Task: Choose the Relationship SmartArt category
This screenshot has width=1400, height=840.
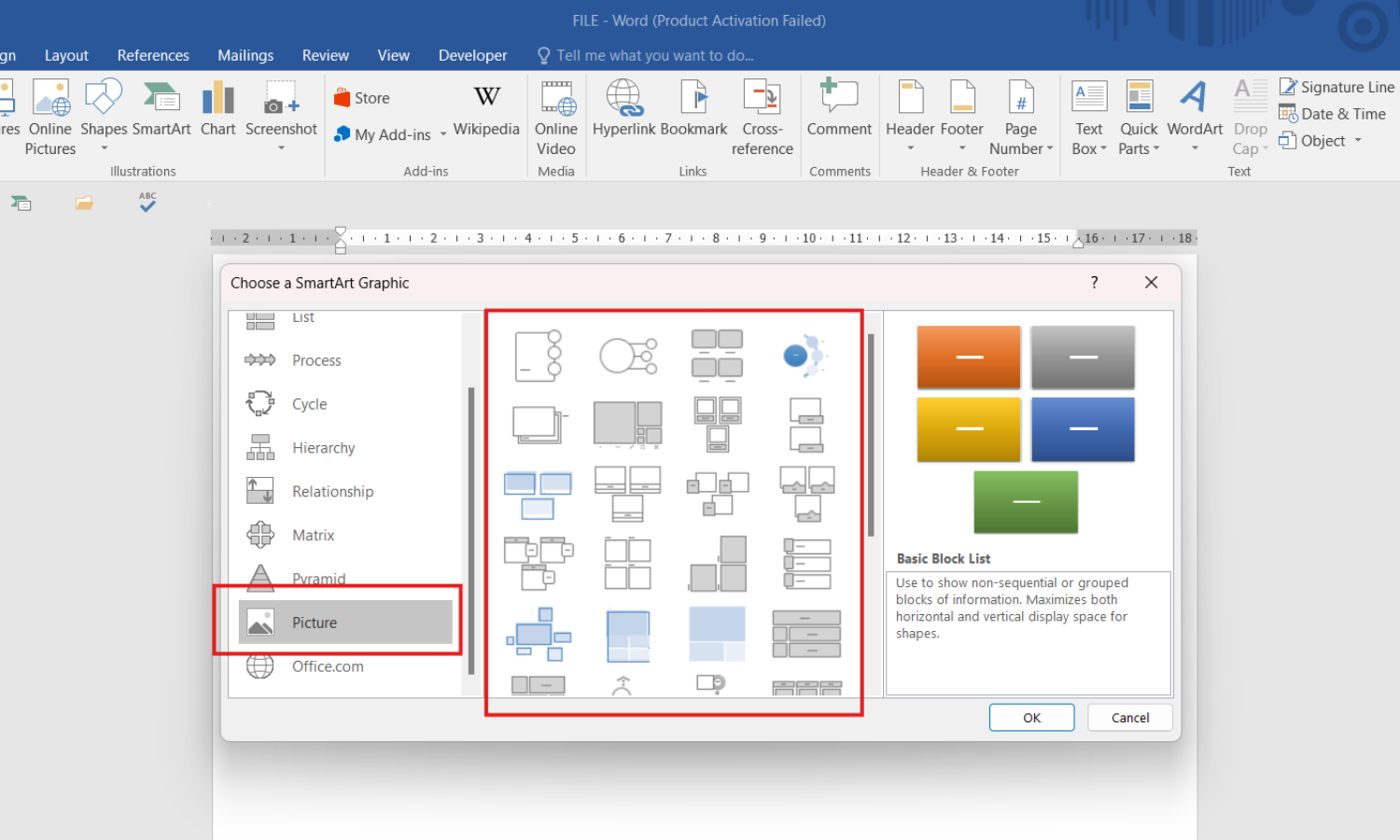Action: (x=332, y=492)
